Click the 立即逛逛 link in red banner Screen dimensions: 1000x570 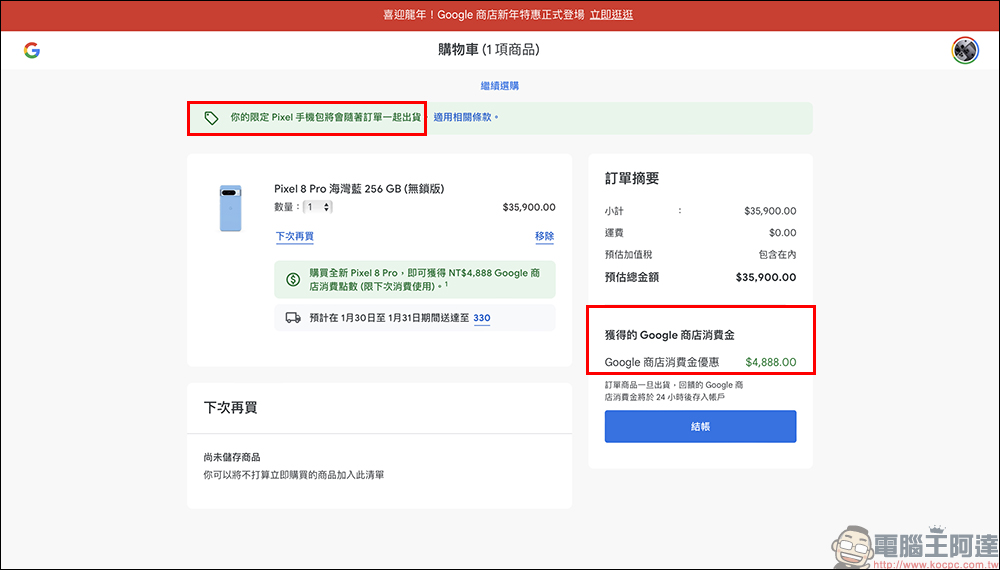(x=612, y=15)
